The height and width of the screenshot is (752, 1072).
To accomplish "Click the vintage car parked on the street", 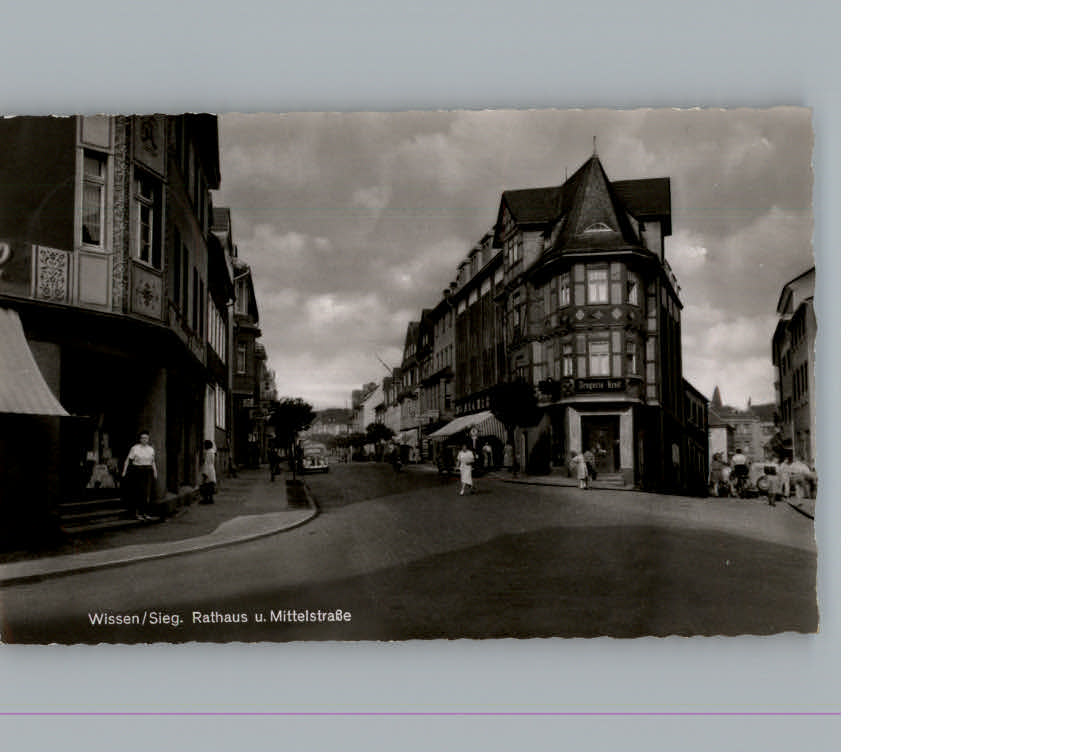I will click(314, 458).
